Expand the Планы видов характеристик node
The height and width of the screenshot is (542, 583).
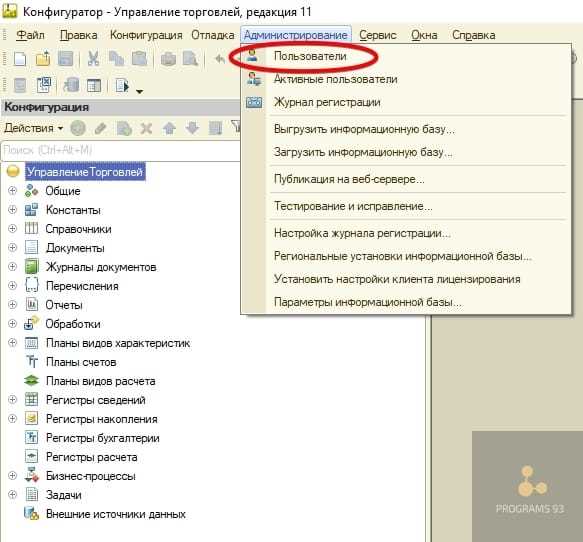click(x=12, y=342)
